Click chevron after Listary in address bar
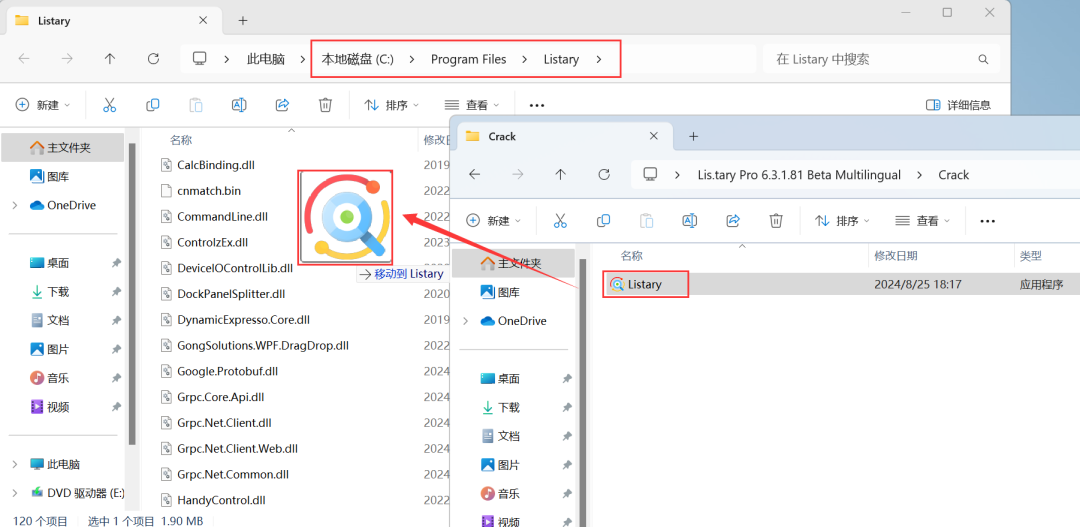 point(599,59)
